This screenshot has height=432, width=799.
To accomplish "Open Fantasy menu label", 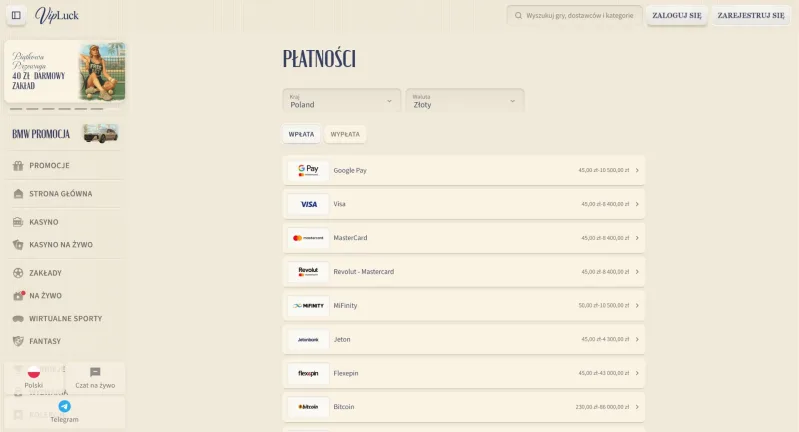I will tap(45, 341).
